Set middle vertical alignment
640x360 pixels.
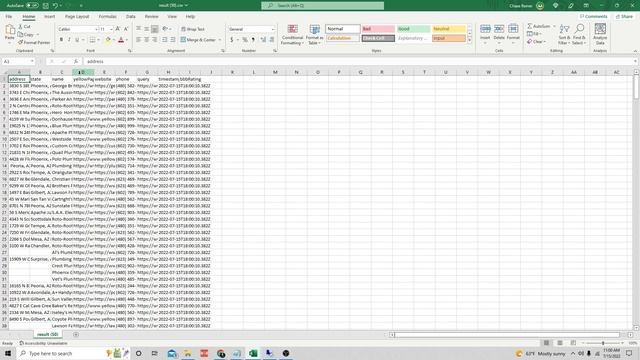click(x=147, y=29)
